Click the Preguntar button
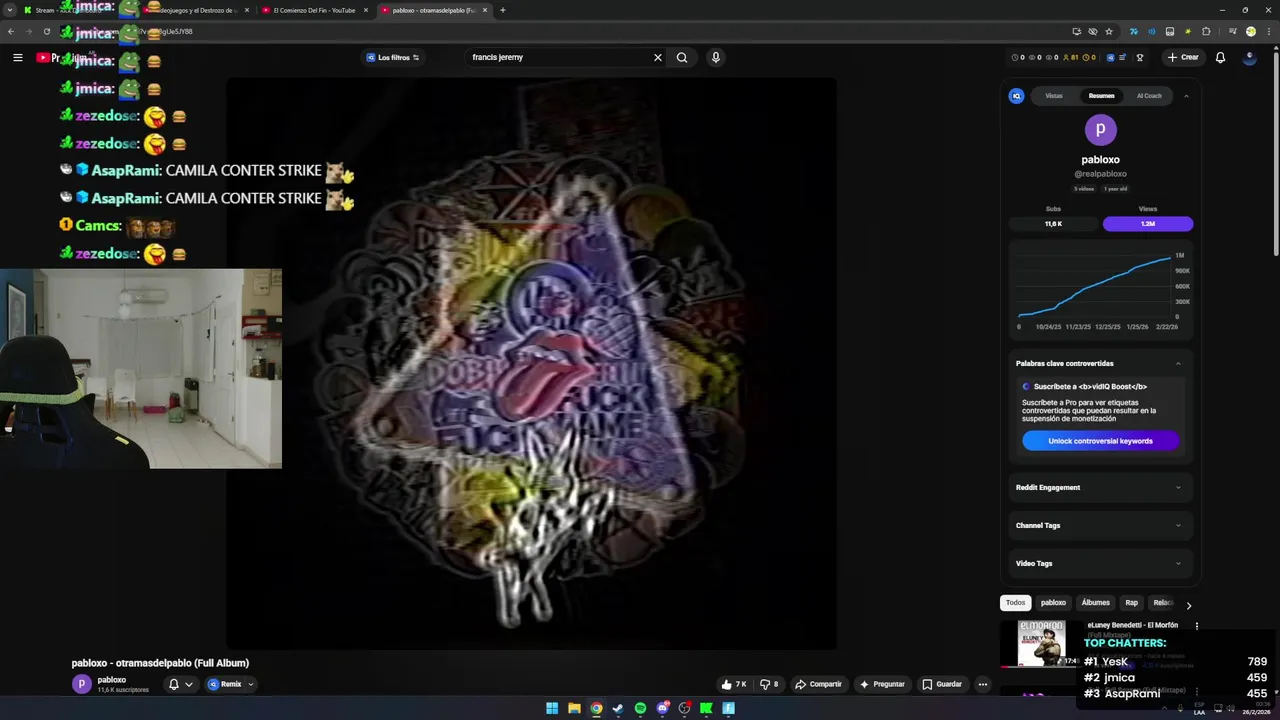1280x720 pixels. pos(881,684)
